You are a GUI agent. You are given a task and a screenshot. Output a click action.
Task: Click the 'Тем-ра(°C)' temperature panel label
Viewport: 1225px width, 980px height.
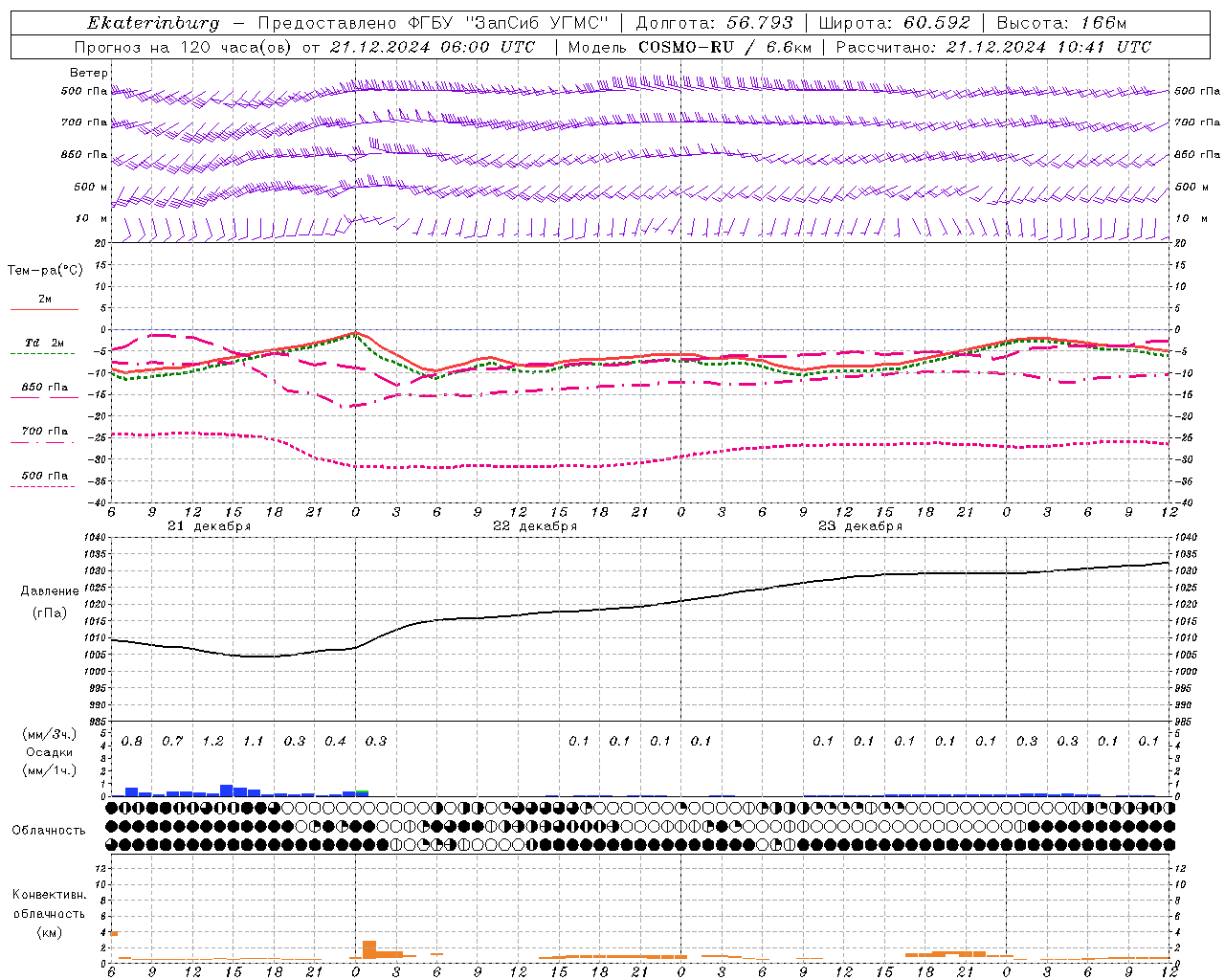[45, 271]
